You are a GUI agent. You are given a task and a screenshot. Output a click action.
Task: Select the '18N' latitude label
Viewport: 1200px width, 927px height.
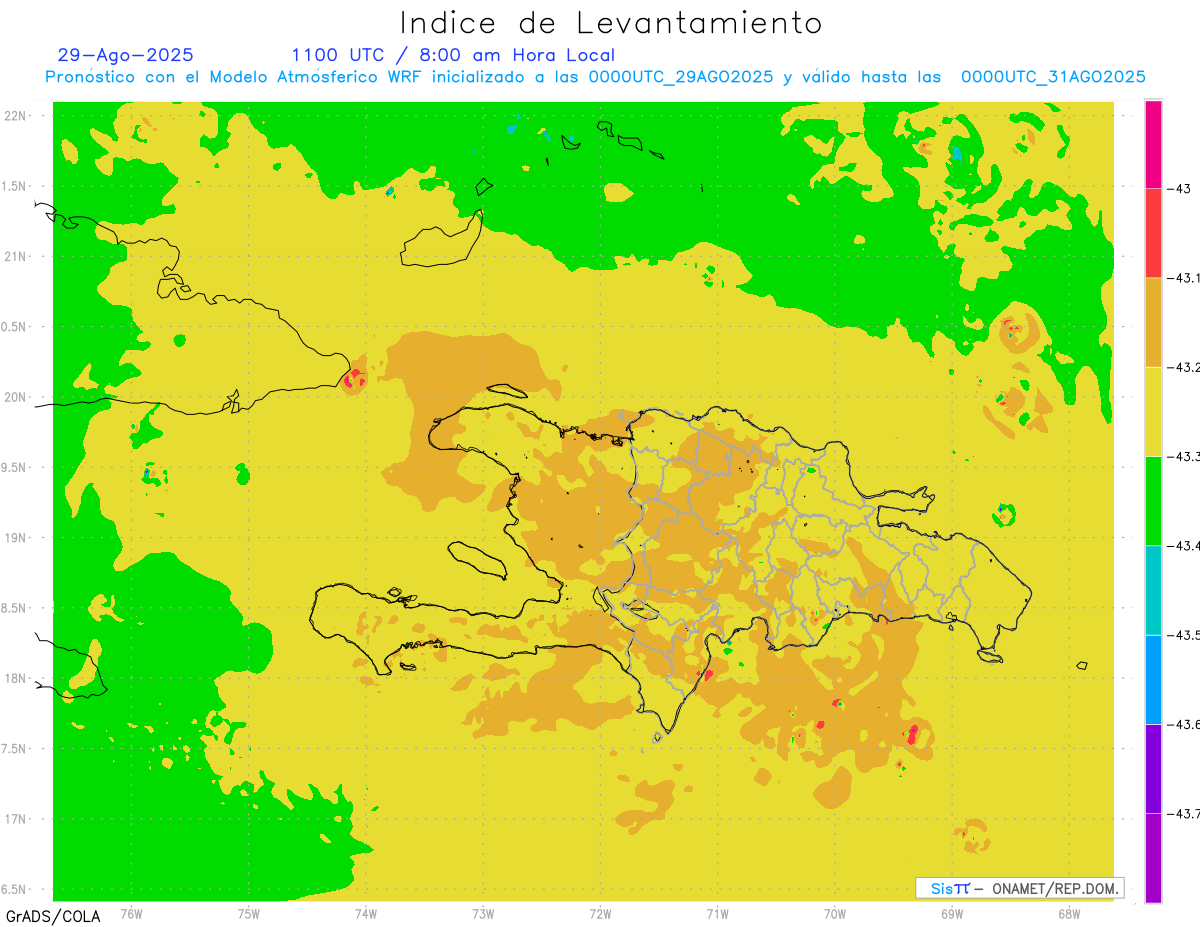point(17,678)
